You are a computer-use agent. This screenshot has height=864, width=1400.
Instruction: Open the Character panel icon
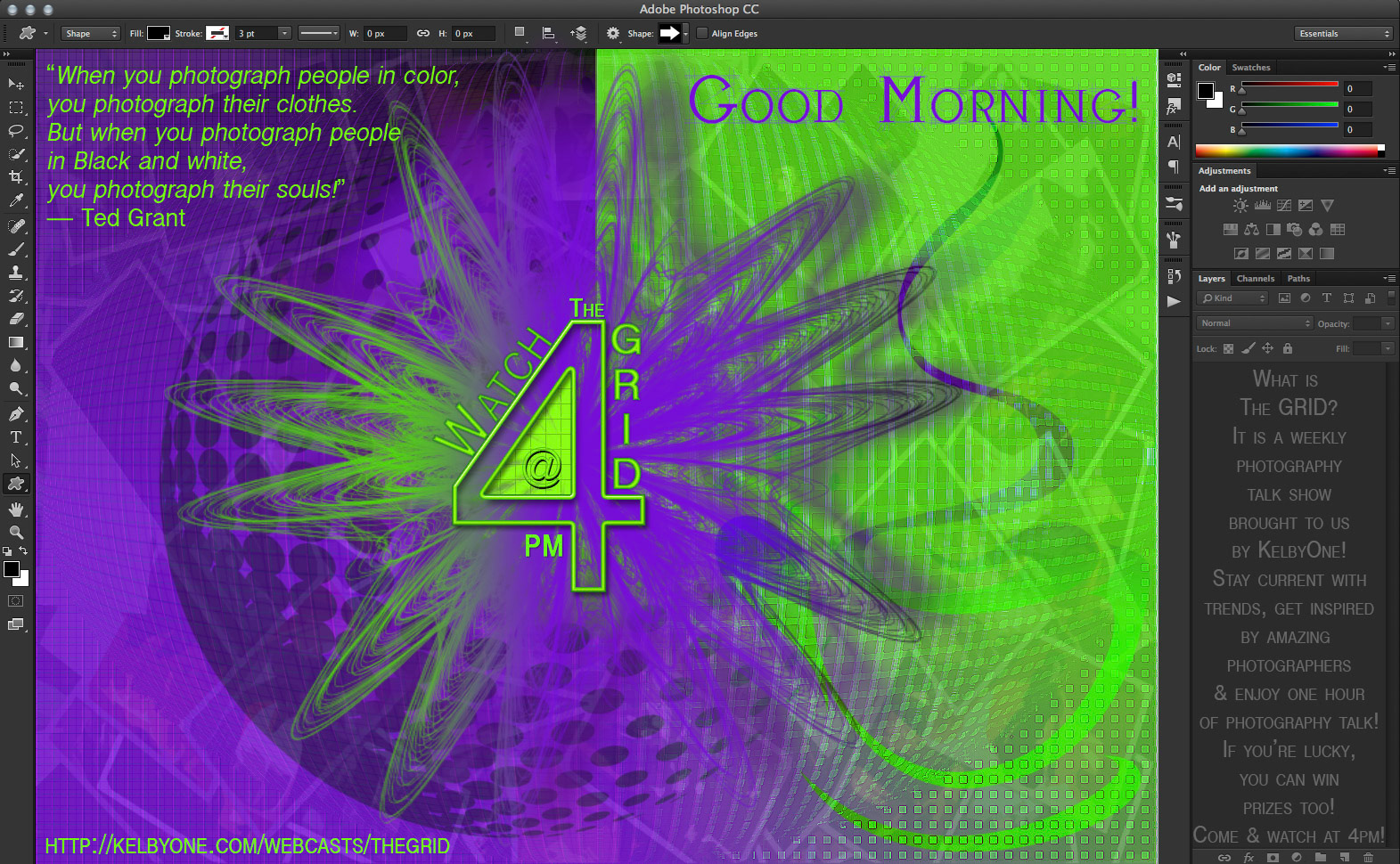(1174, 142)
